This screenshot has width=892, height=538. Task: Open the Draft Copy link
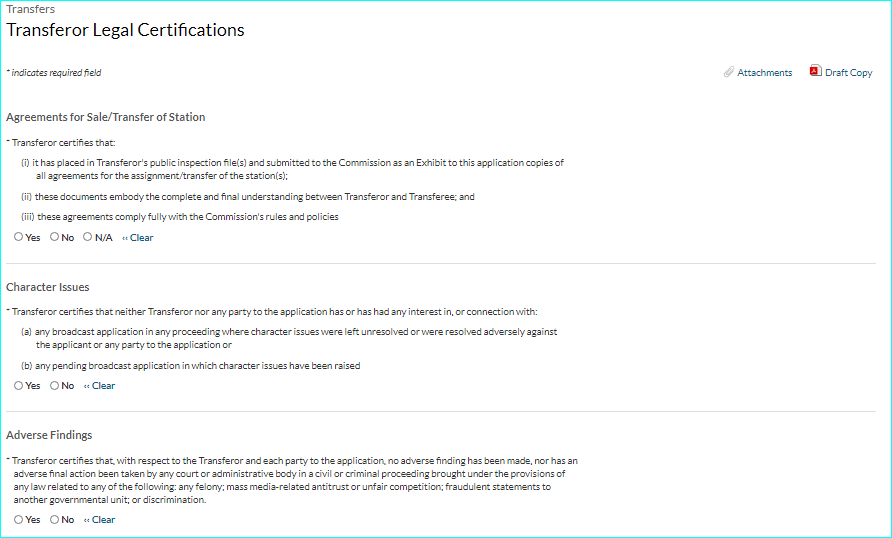pos(848,73)
